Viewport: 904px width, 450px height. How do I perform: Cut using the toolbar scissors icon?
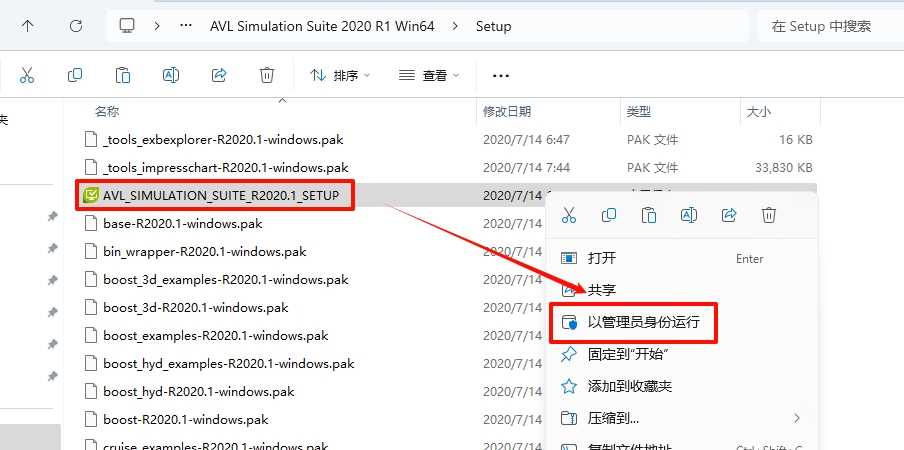[27, 75]
